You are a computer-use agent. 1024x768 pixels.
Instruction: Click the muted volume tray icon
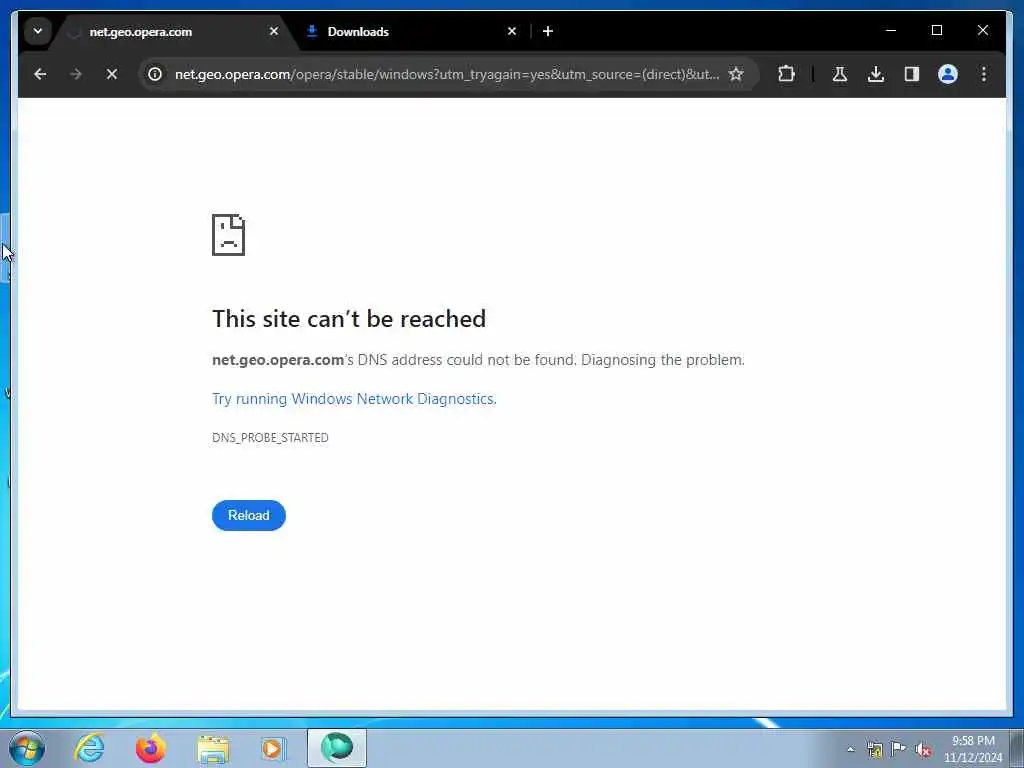tap(923, 749)
